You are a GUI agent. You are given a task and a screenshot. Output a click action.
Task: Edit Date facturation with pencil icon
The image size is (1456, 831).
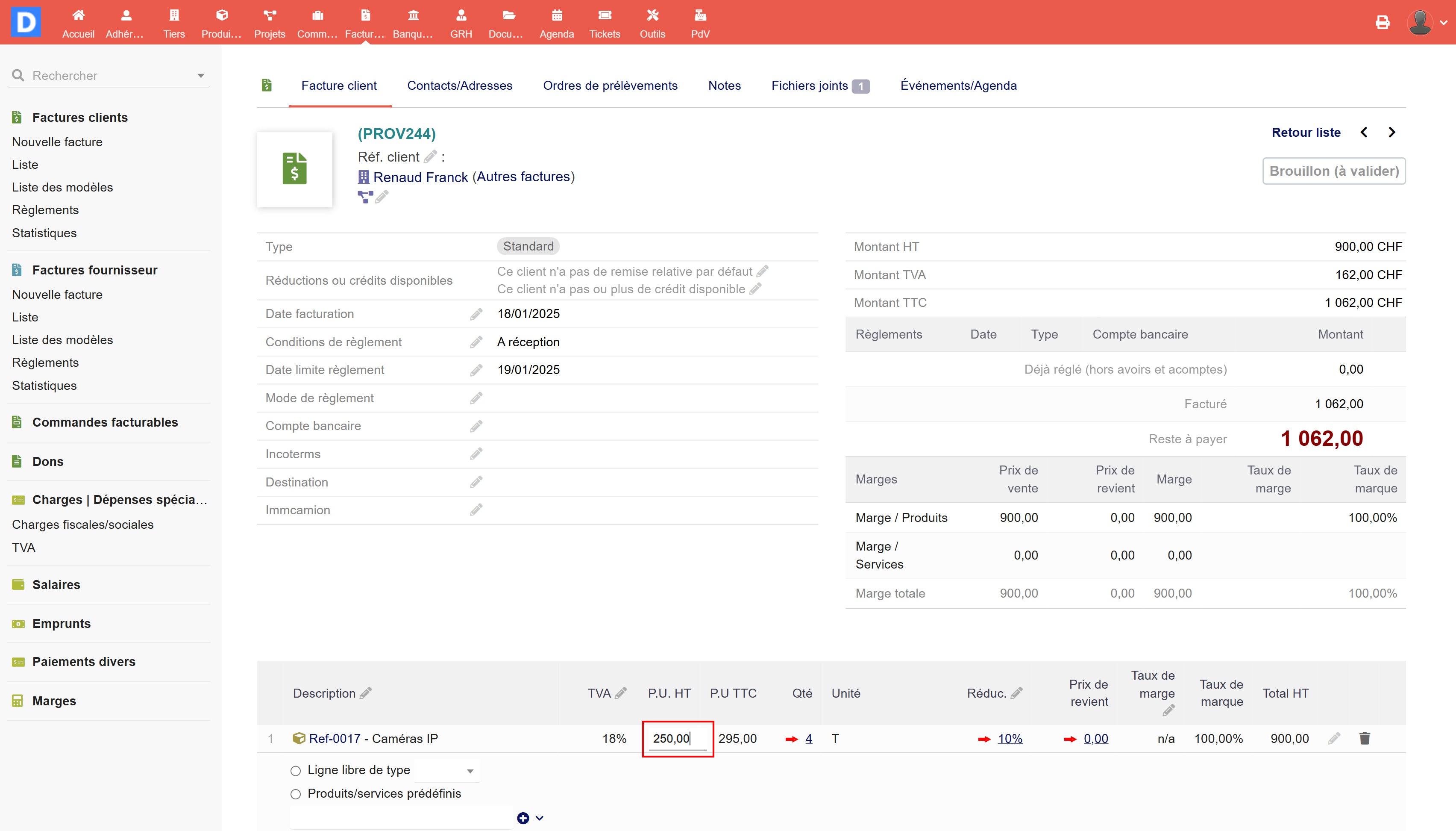[476, 315]
